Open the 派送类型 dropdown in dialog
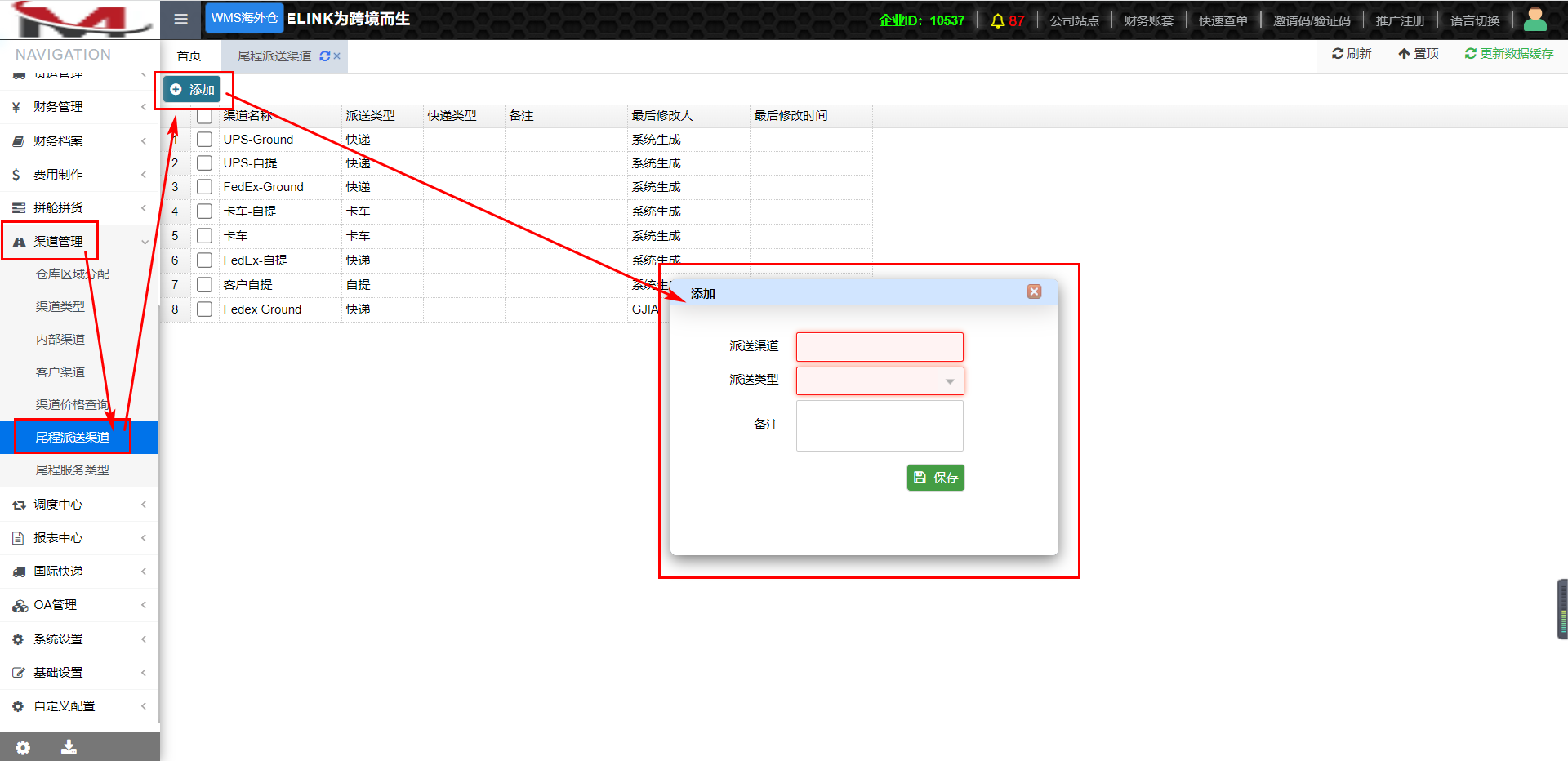This screenshot has width=1568, height=761. (x=950, y=381)
